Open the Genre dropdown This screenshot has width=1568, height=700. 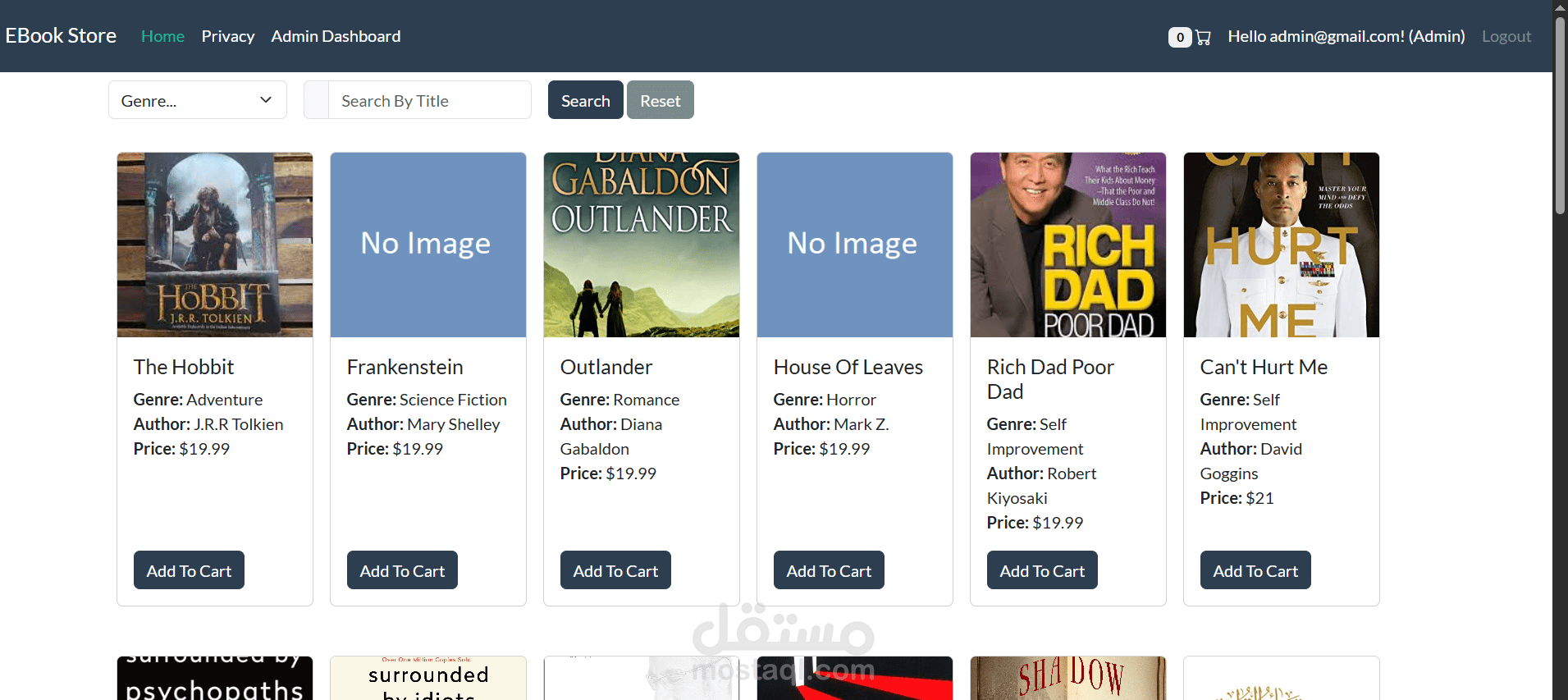click(198, 100)
